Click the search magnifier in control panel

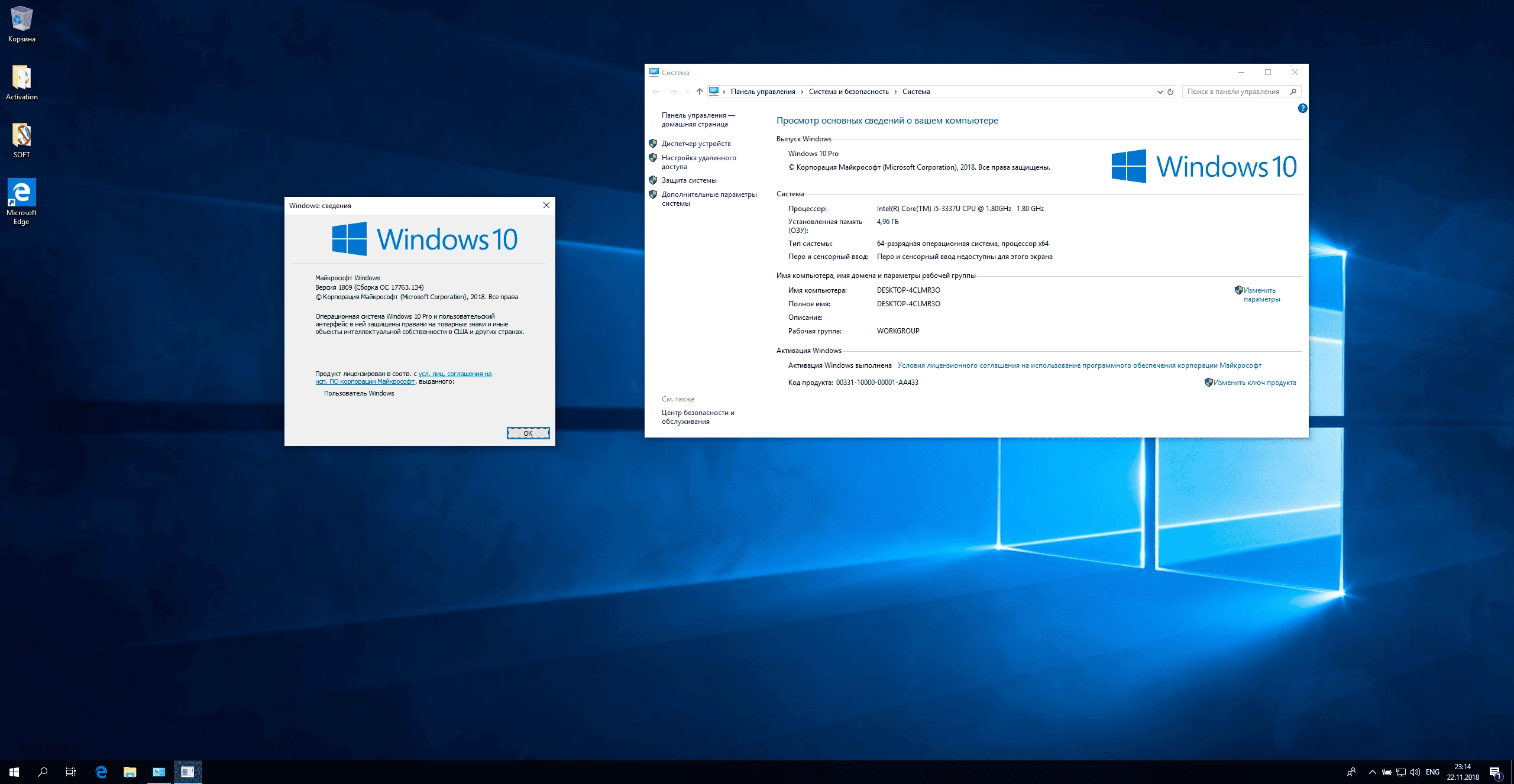coord(1293,92)
